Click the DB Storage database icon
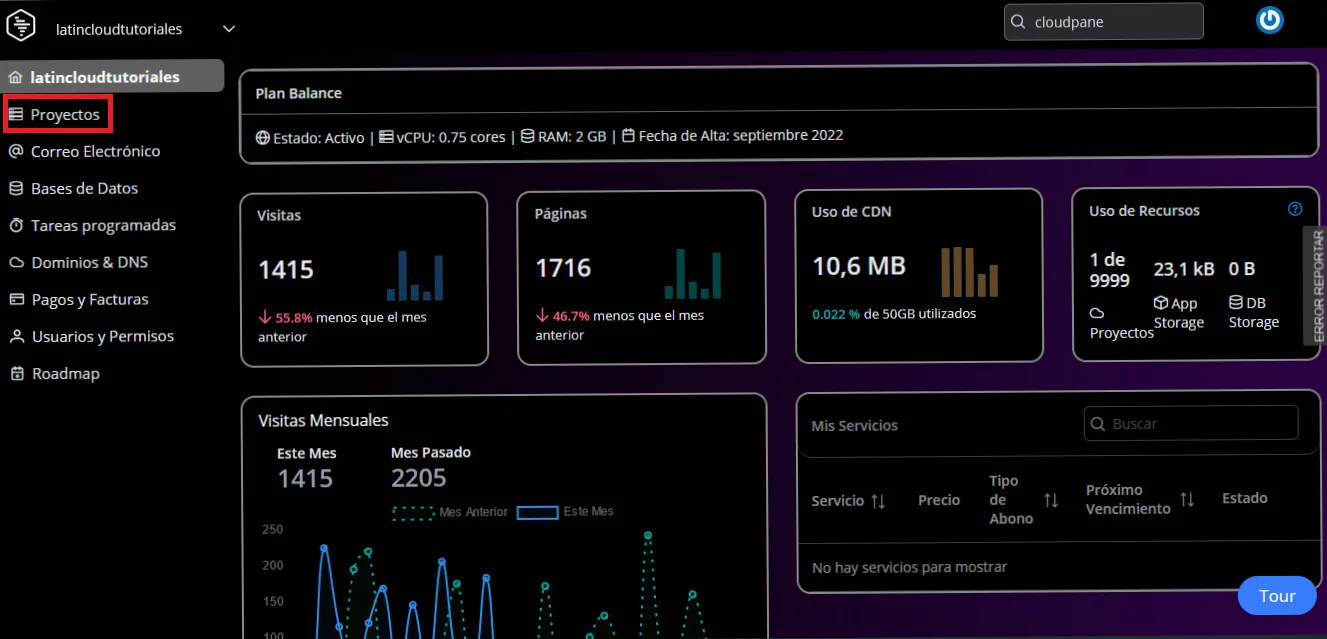 [1235, 303]
